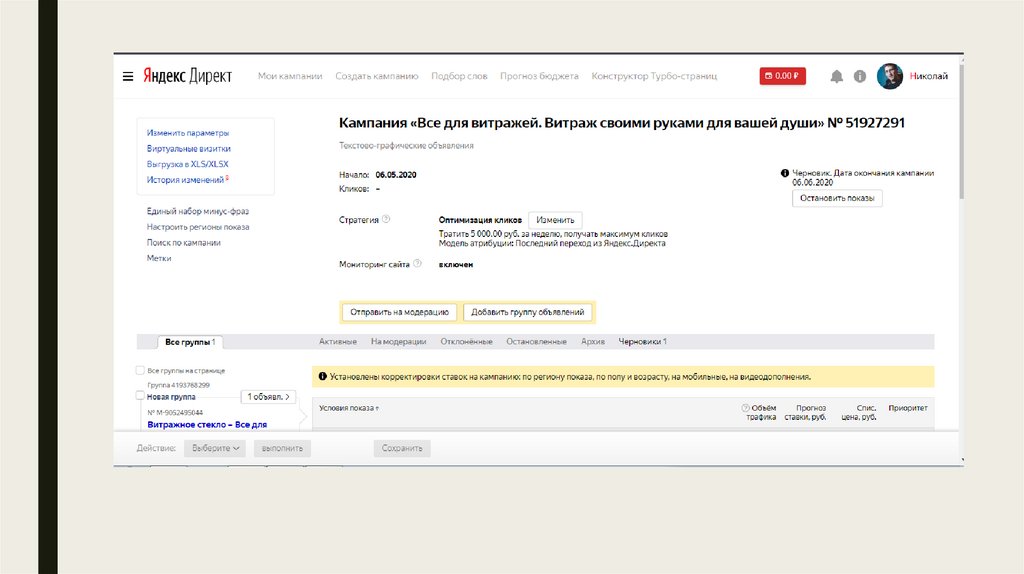Click the info icon in yellow notice

coord(322,376)
